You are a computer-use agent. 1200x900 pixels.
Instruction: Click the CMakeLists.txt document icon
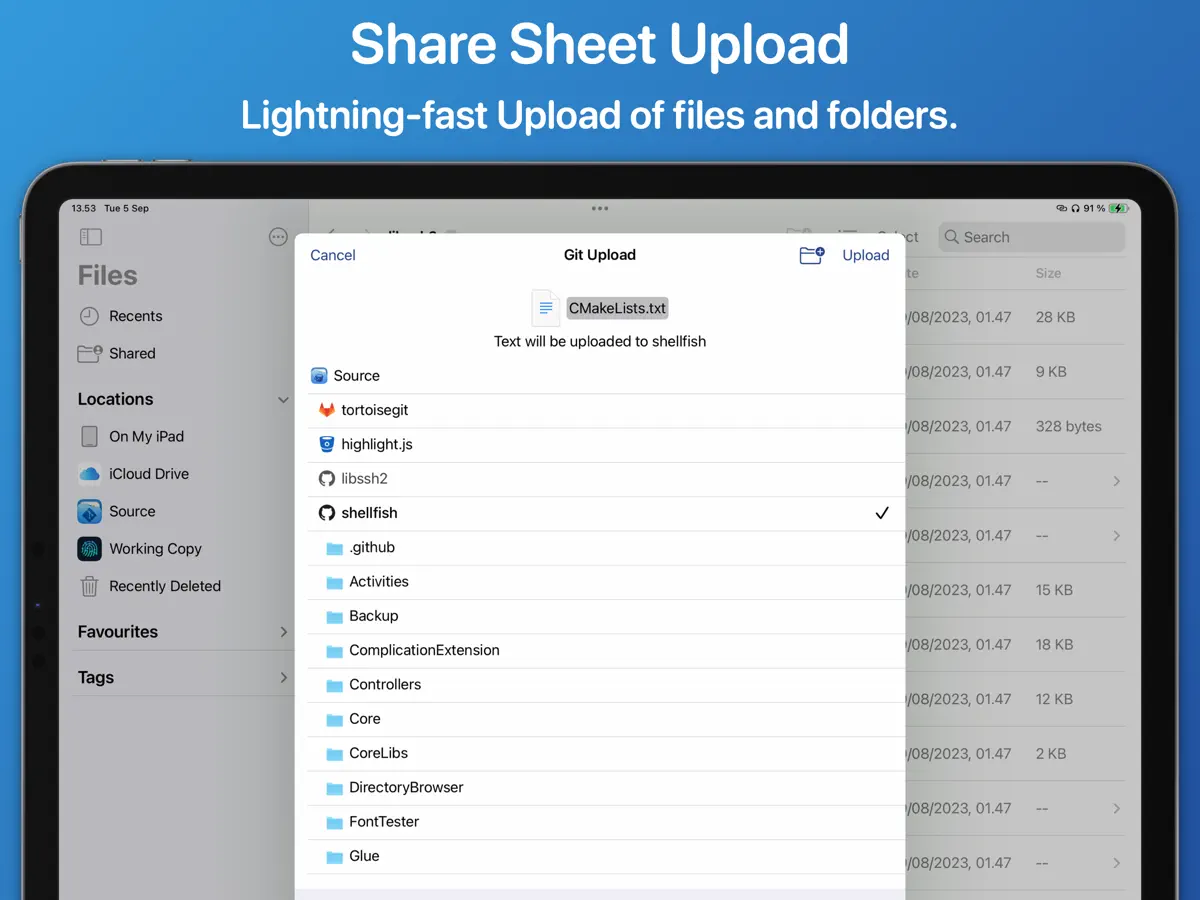click(546, 308)
